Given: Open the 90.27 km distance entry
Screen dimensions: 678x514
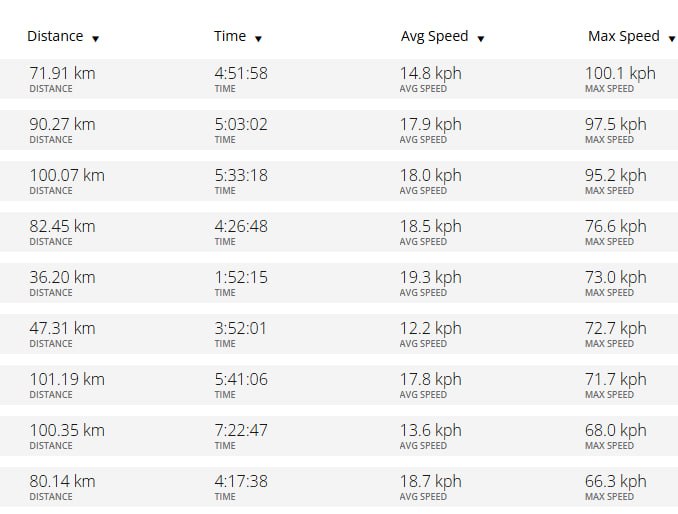Looking at the screenshot, I should (62, 124).
